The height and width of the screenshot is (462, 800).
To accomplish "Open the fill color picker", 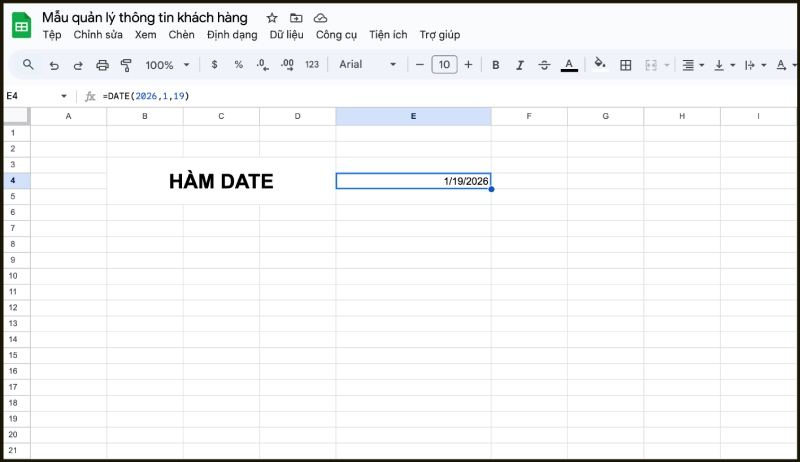I will tap(600, 65).
